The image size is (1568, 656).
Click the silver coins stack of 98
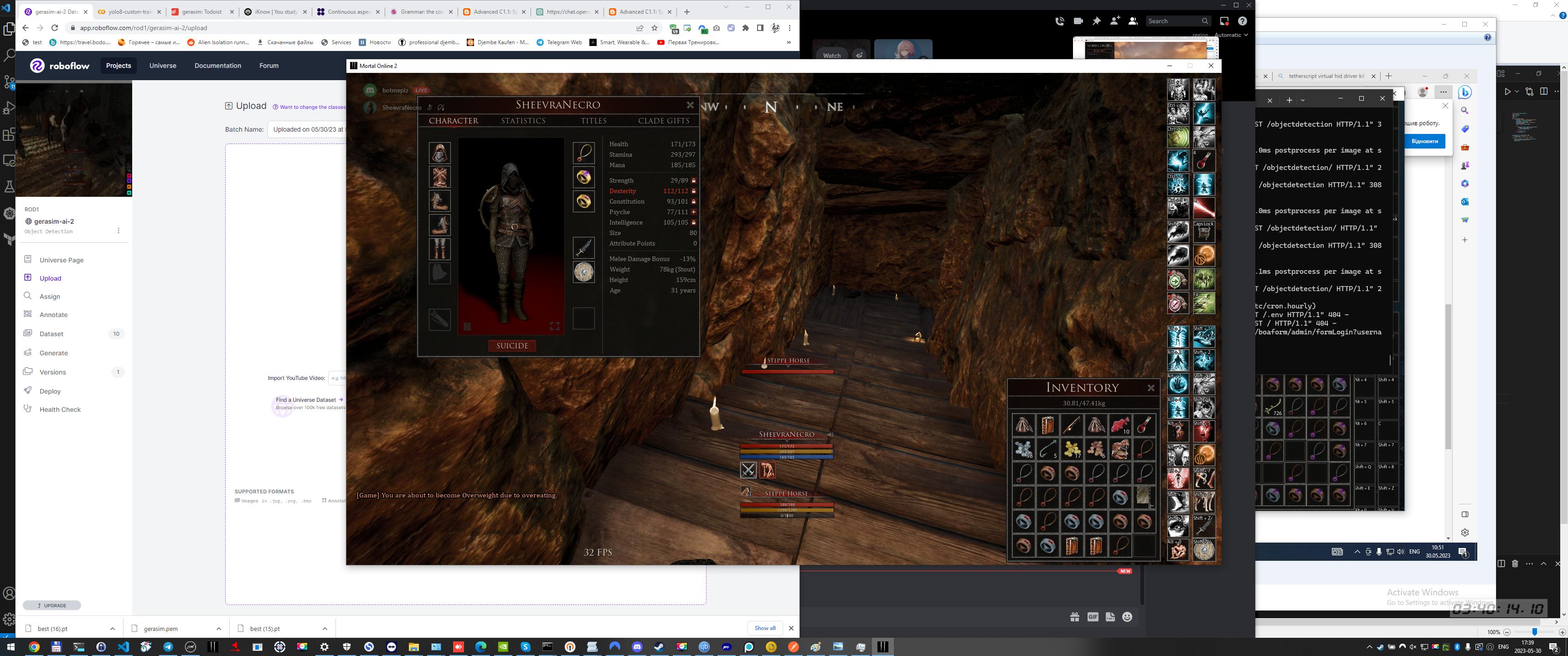tap(1023, 449)
